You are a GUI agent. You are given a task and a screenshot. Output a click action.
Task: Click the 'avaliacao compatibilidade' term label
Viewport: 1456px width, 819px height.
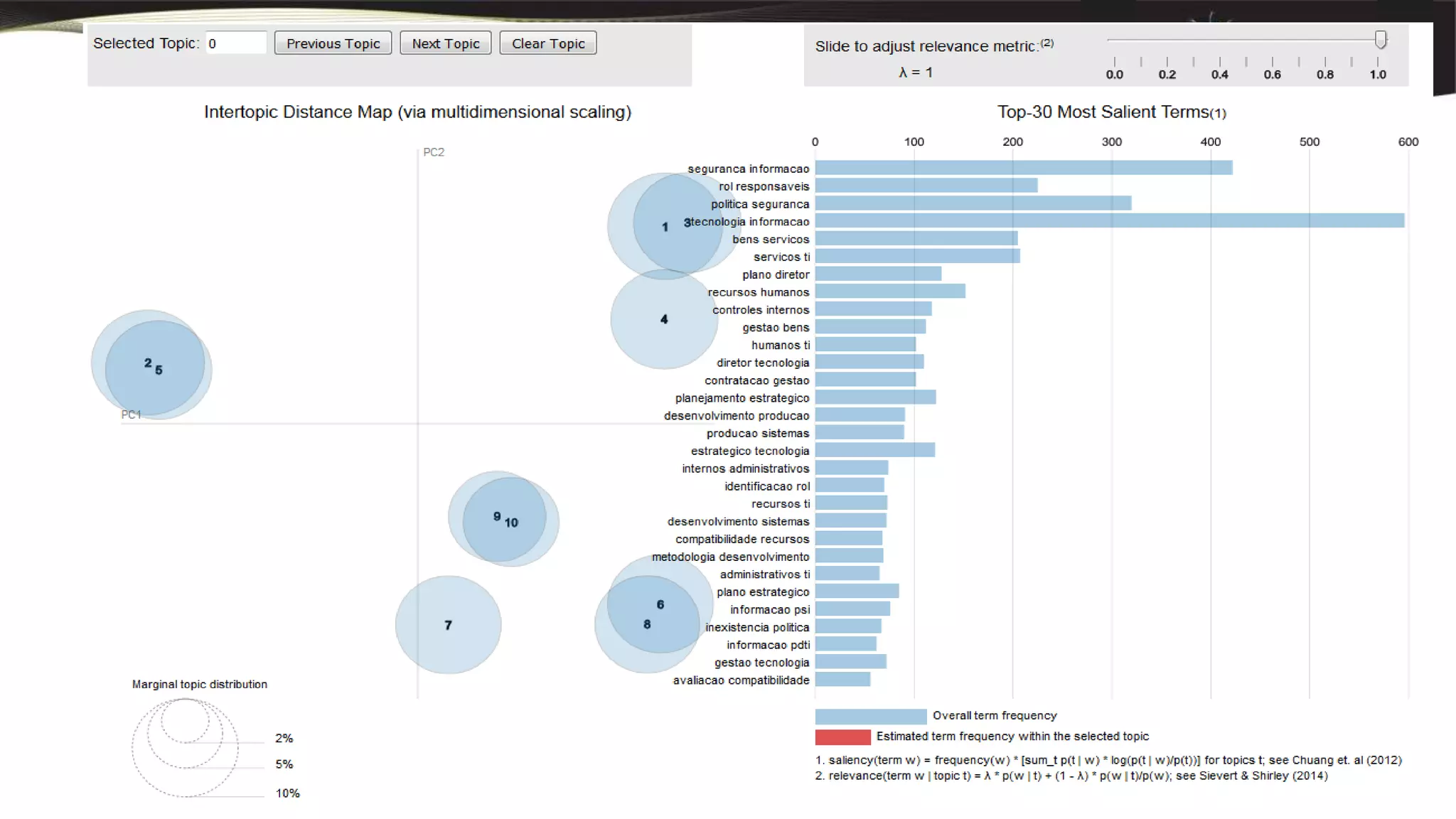pyautogui.click(x=741, y=680)
